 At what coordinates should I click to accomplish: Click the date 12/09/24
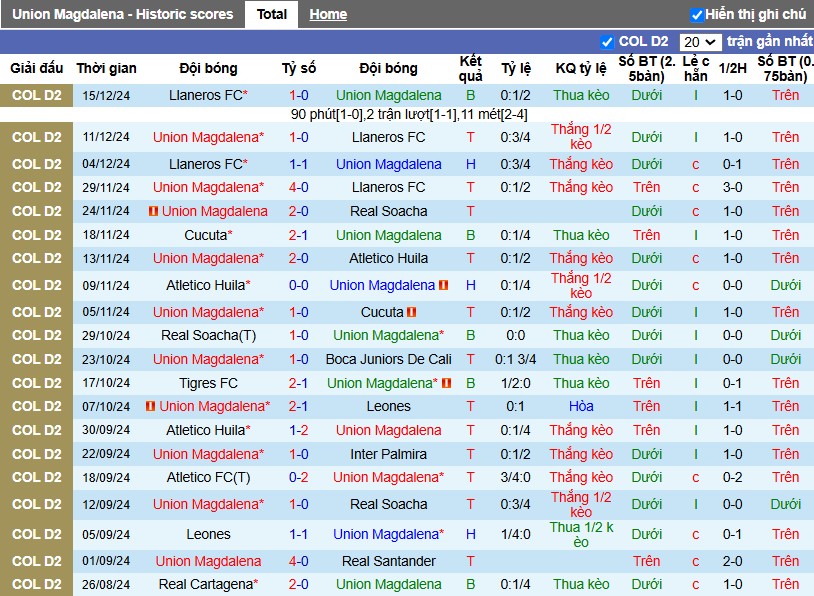point(106,504)
